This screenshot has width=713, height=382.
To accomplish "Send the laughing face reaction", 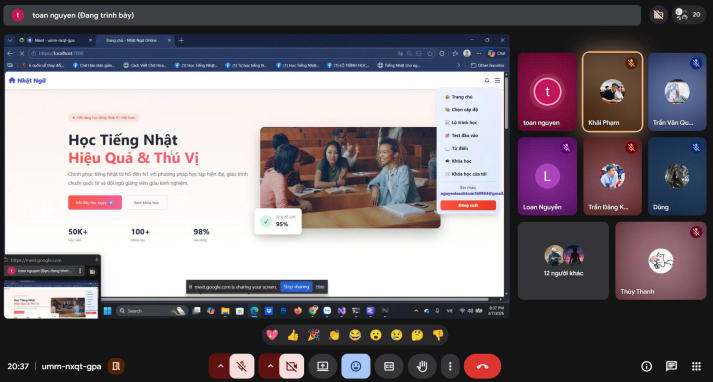I will click(x=355, y=335).
